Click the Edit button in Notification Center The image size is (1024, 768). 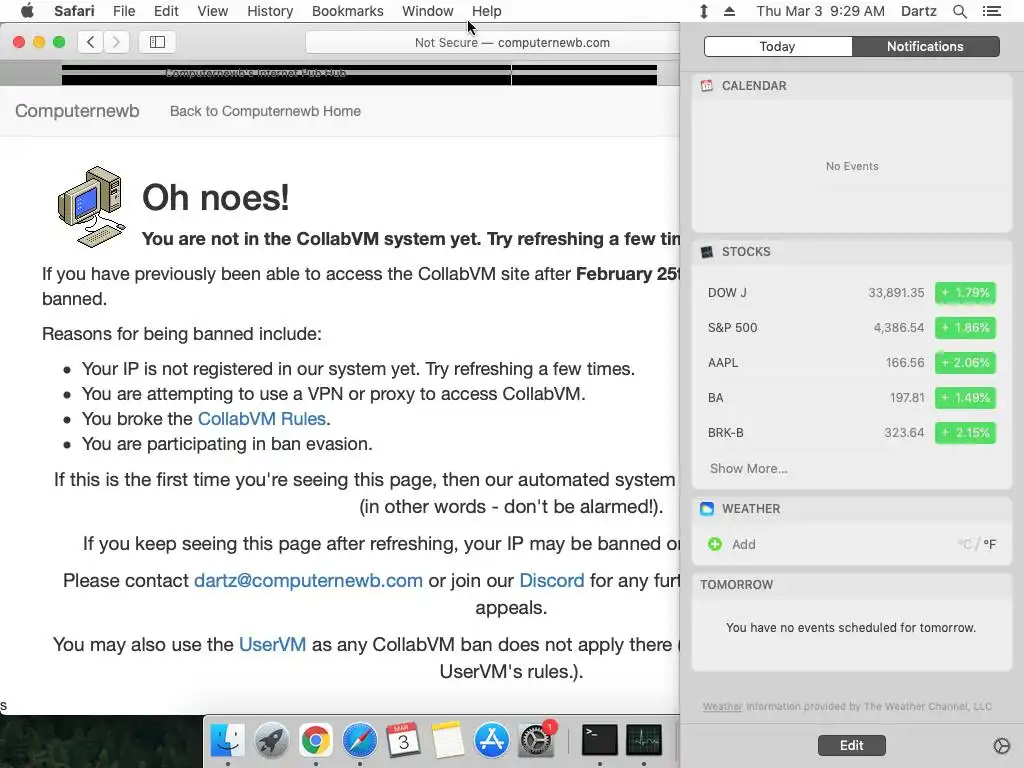852,745
